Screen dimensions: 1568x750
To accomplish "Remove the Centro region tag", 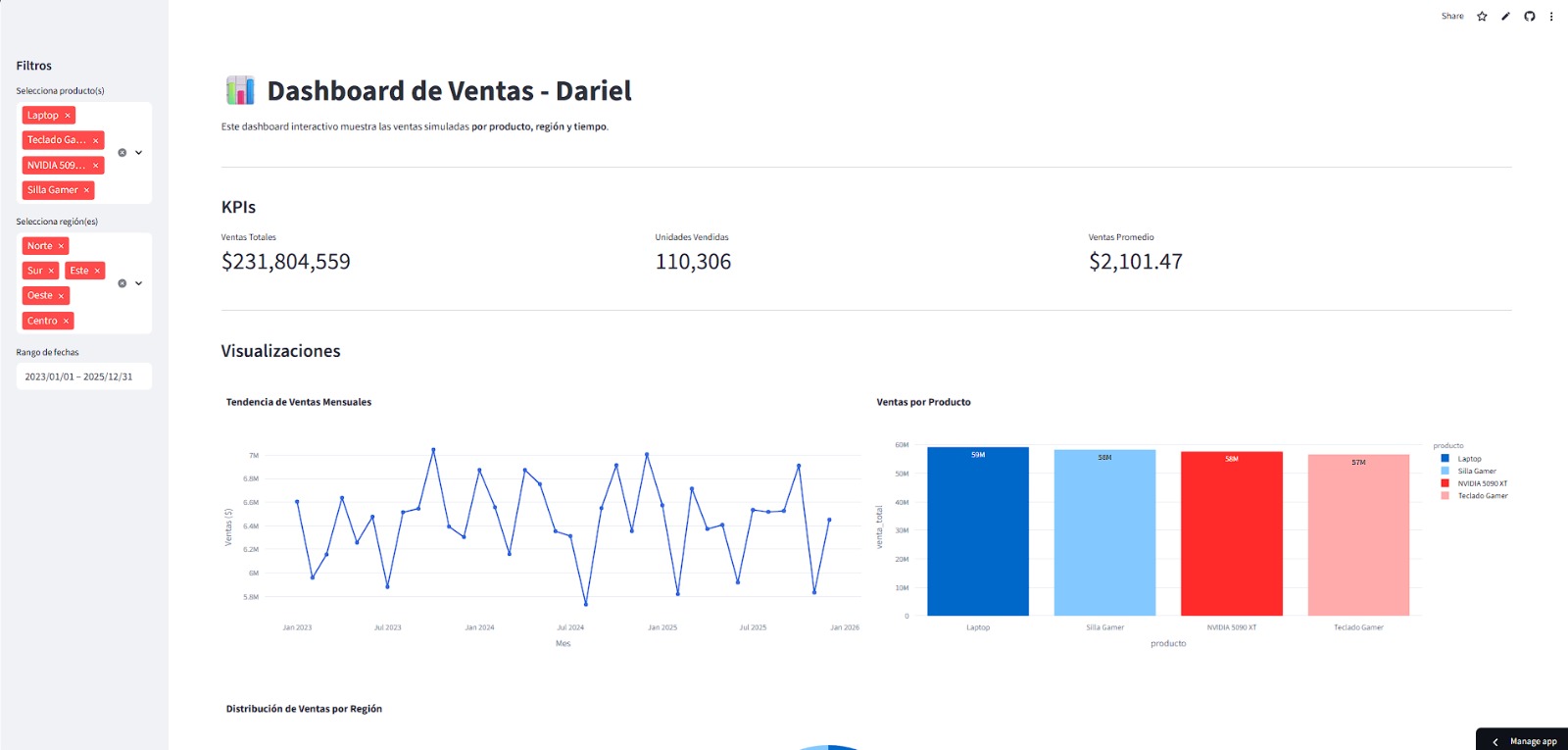I will click(67, 322).
